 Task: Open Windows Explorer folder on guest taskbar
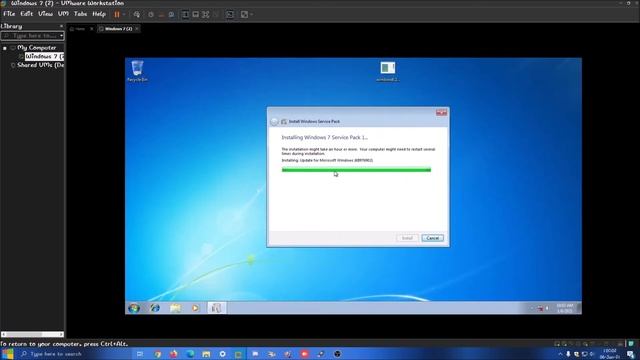tap(176, 308)
